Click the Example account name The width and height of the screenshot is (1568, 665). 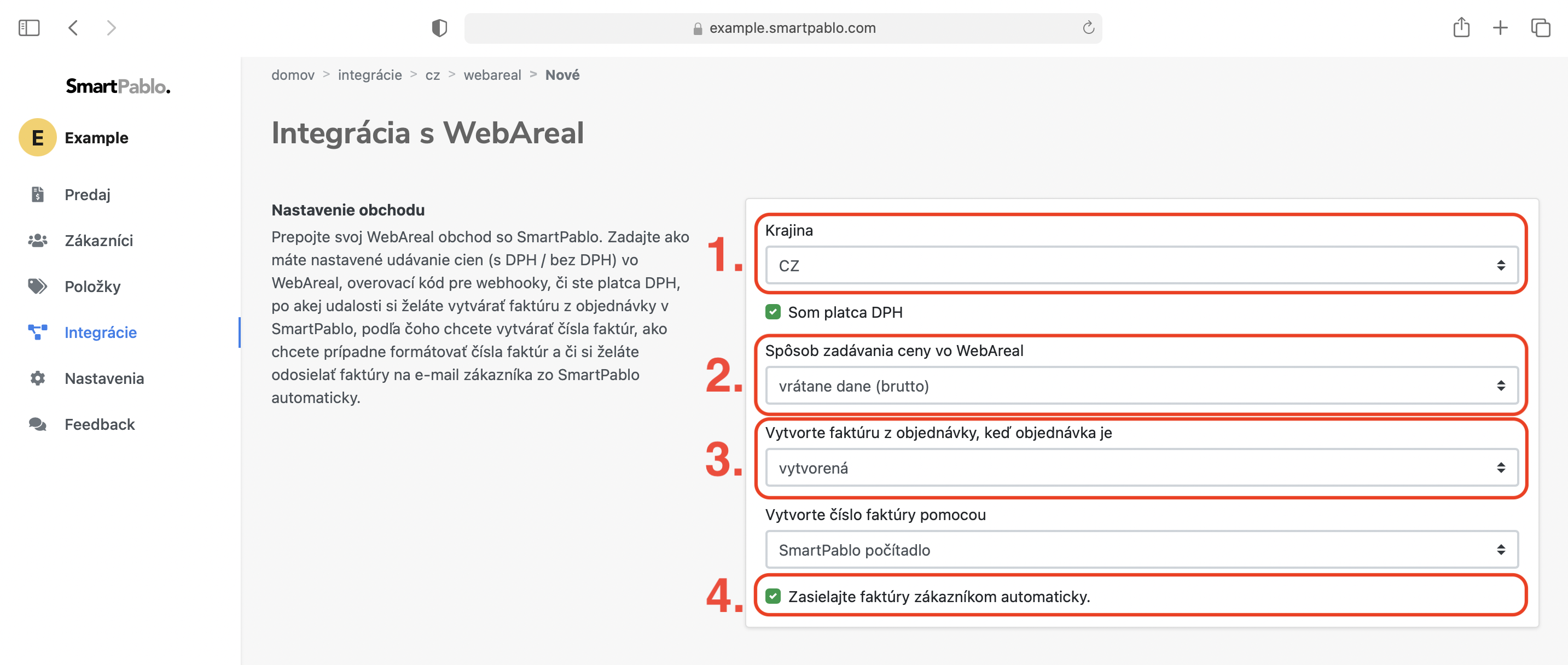96,137
